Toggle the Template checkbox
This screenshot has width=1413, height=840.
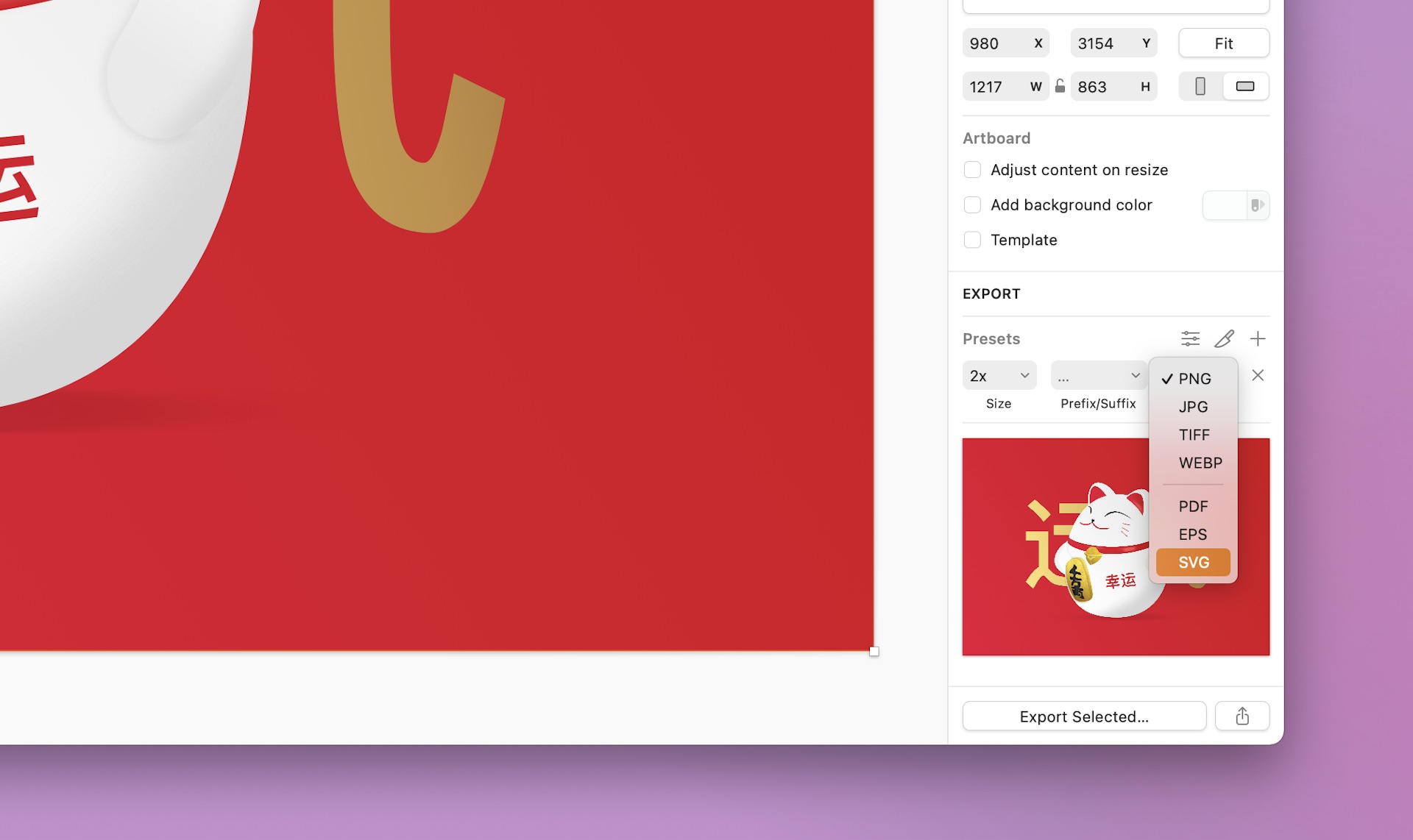pyautogui.click(x=972, y=239)
